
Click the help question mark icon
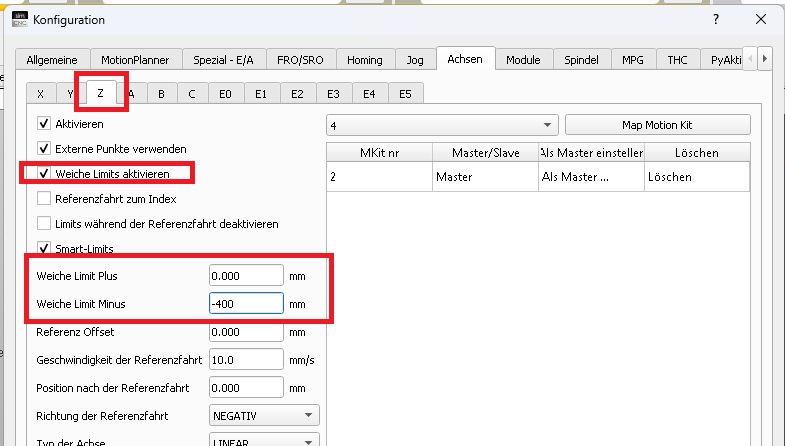tap(715, 19)
